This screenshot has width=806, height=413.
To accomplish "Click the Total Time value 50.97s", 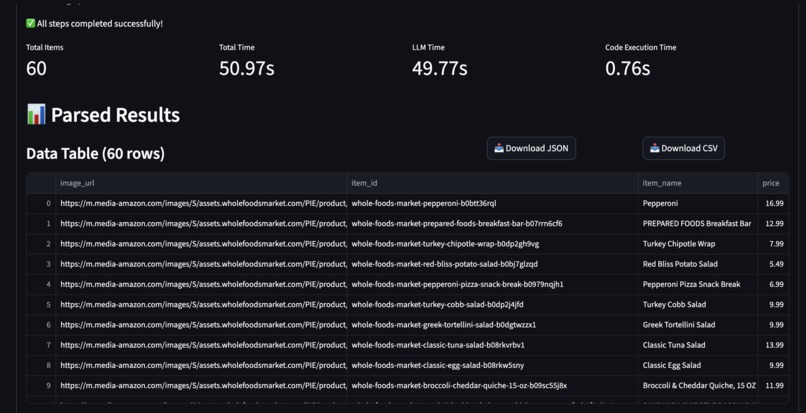I will pyautogui.click(x=247, y=68).
